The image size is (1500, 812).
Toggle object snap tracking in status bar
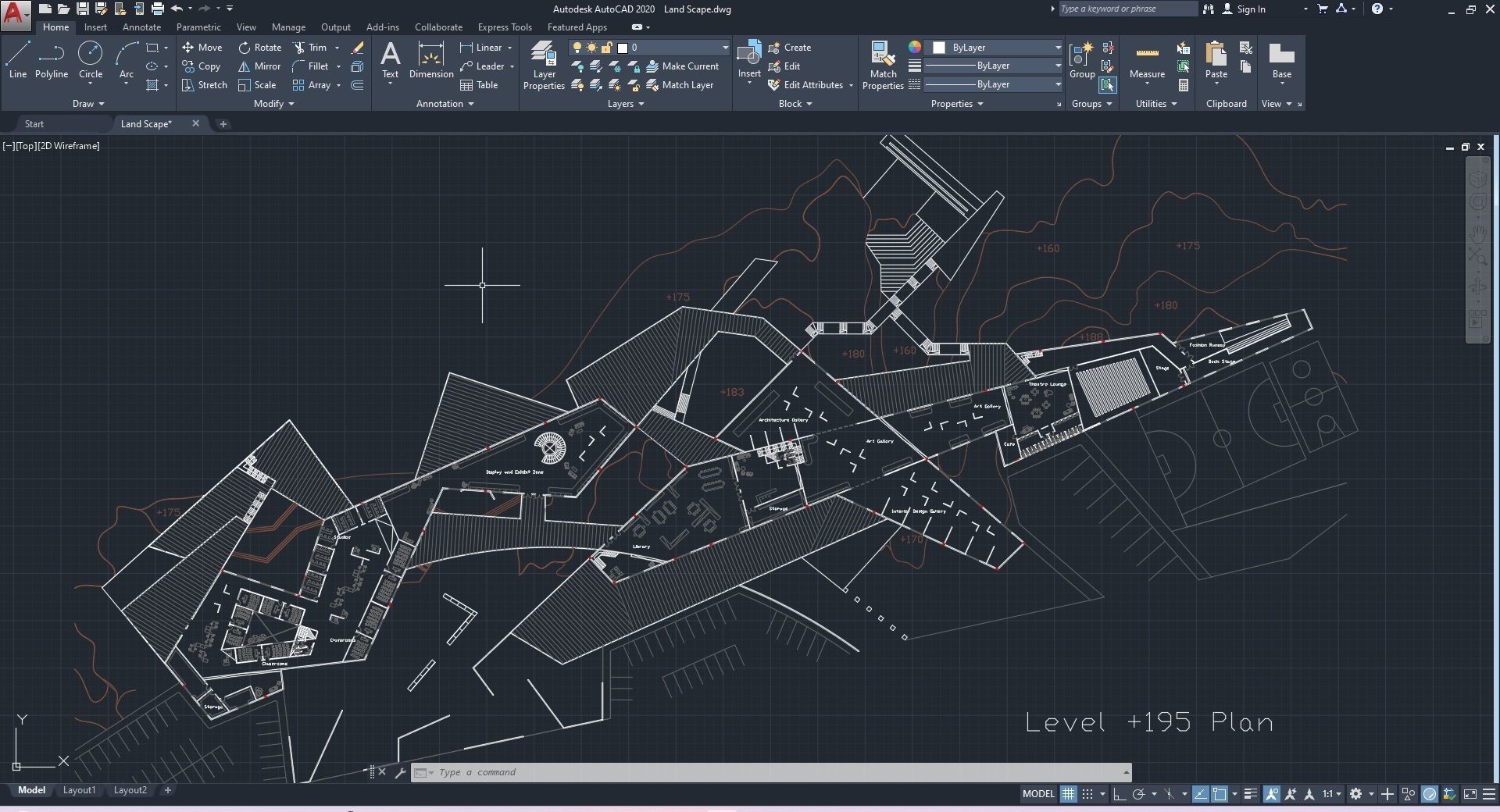pos(1200,794)
